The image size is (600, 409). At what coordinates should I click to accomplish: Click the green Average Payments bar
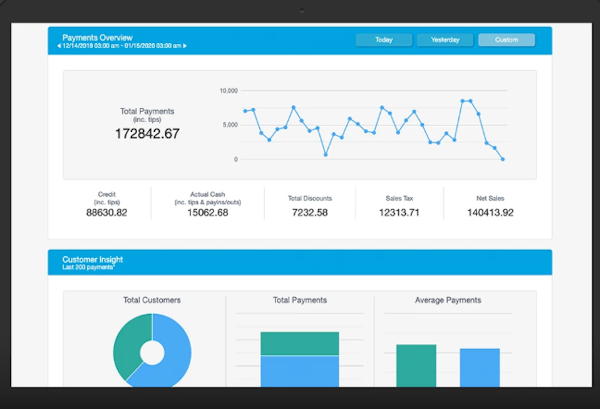(x=416, y=366)
